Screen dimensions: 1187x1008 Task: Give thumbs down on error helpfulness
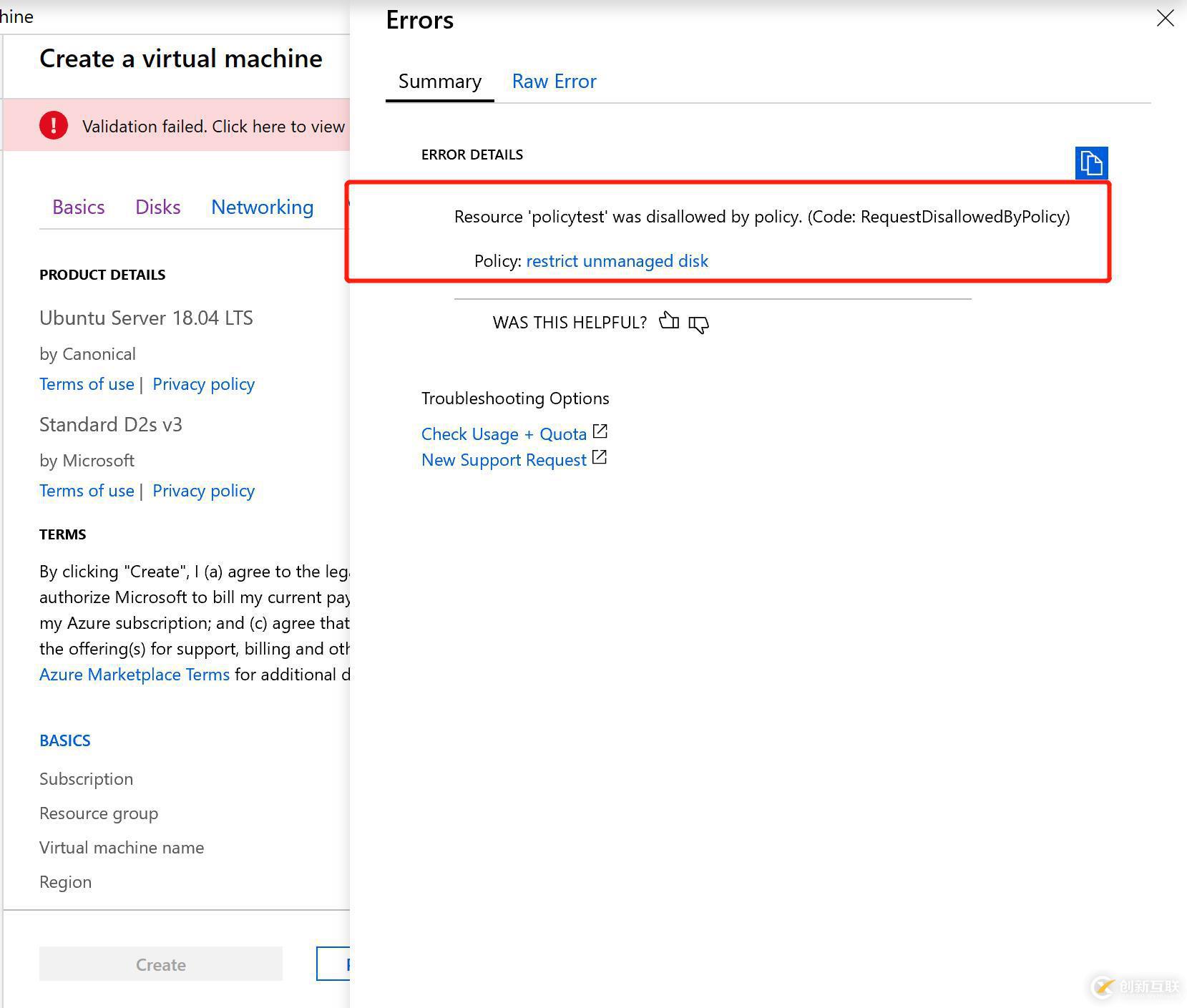pyautogui.click(x=699, y=325)
